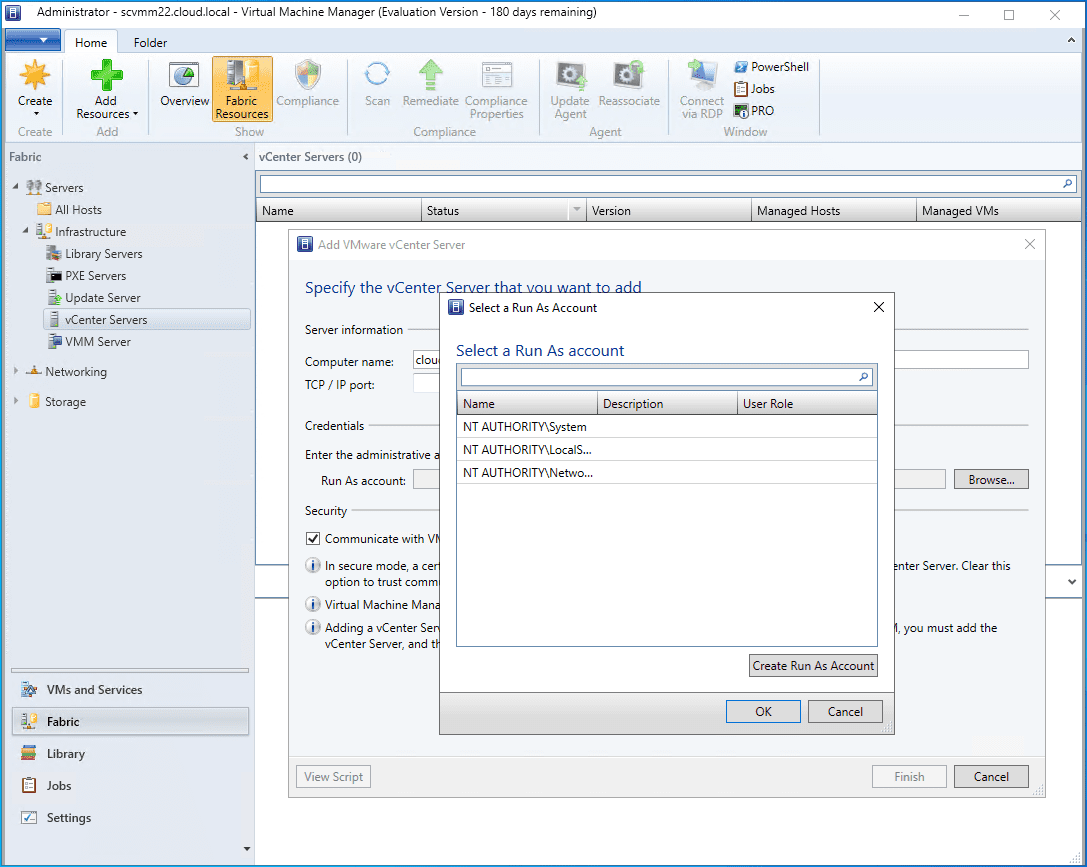Click the Fabric Resources ribbon icon
This screenshot has width=1087, height=867.
(x=242, y=76)
